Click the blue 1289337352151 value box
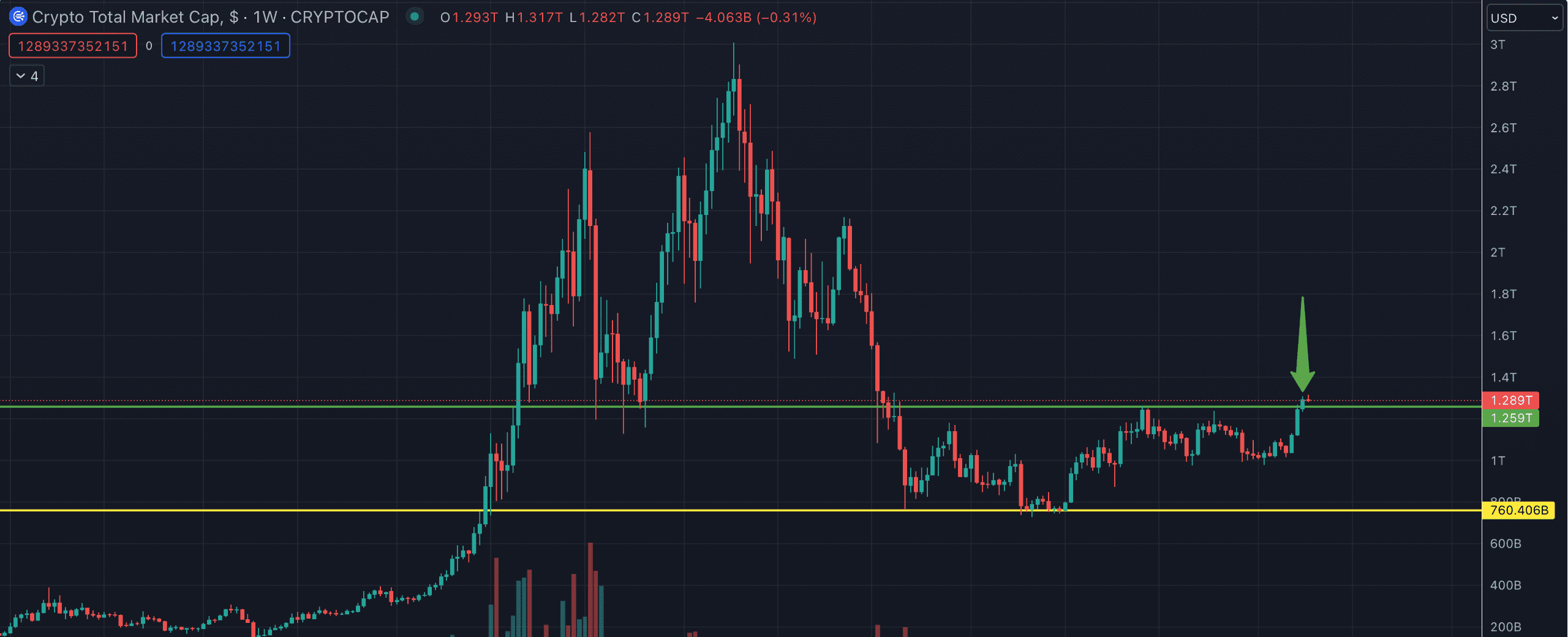This screenshot has height=637, width=1568. coord(225,46)
